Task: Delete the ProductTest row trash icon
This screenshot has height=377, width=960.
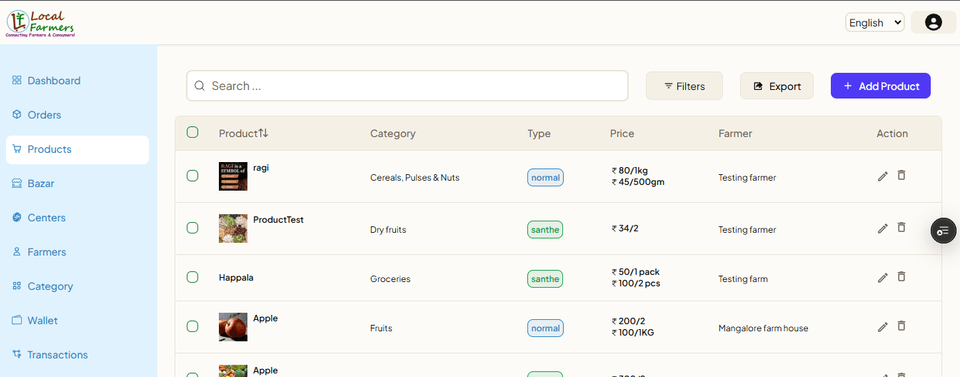Action: coord(901,227)
